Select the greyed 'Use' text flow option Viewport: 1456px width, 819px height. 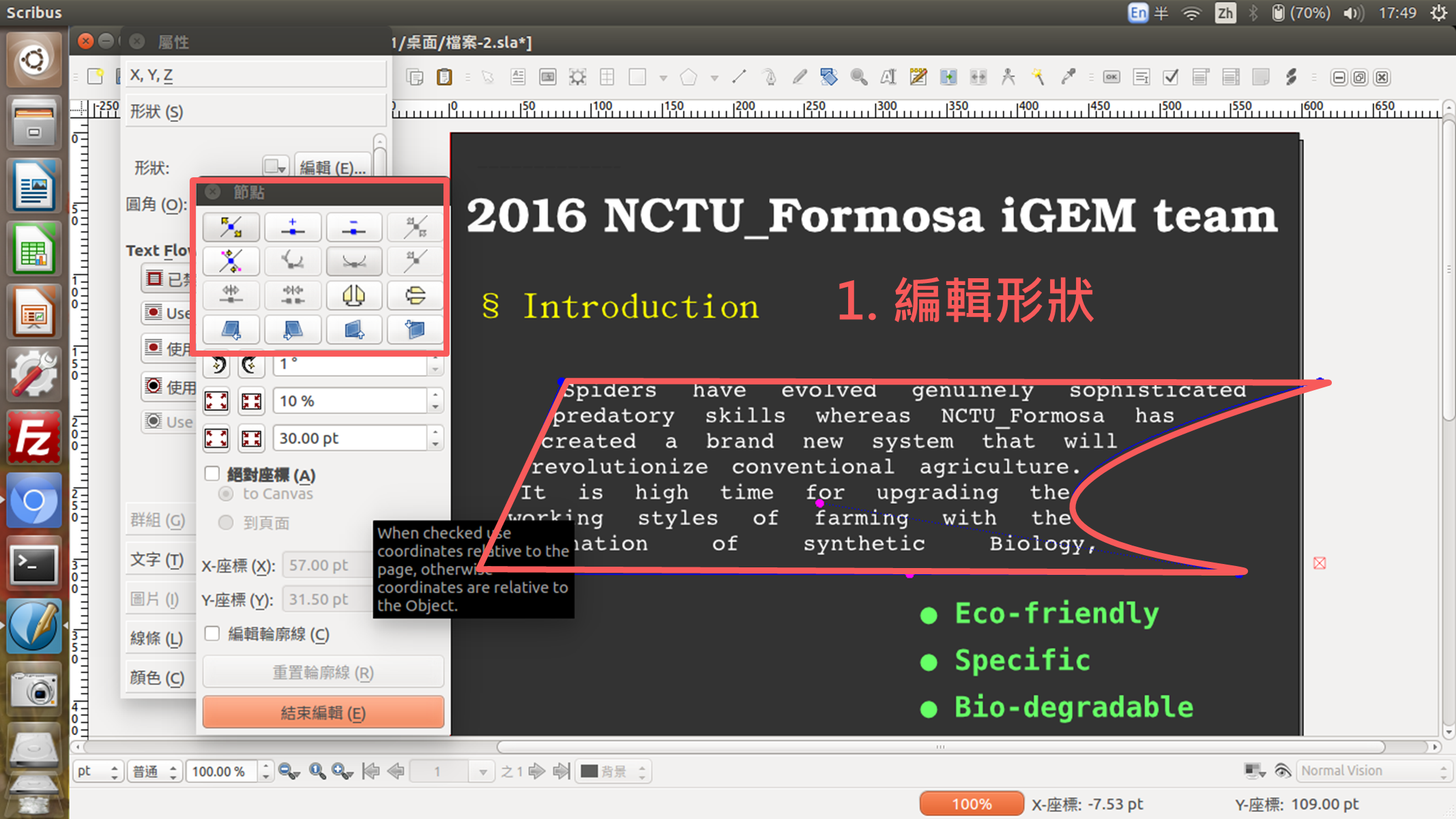(168, 421)
